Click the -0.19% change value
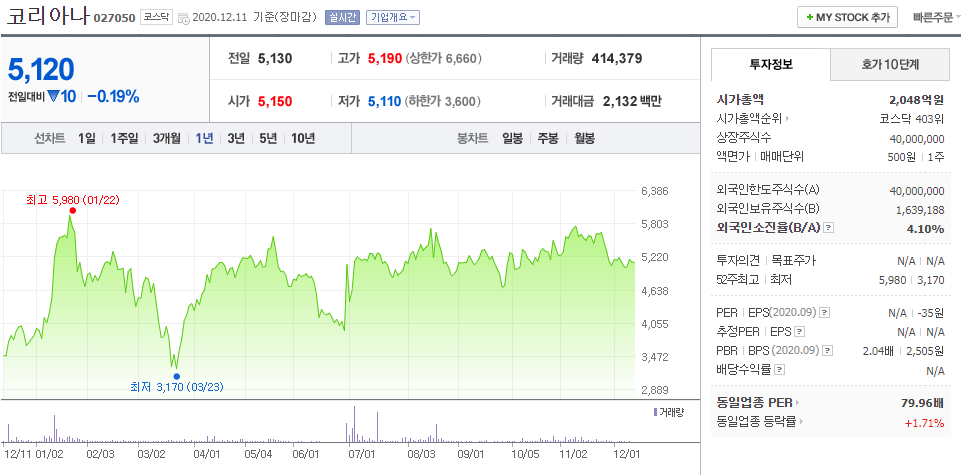961x475 pixels. [113, 96]
